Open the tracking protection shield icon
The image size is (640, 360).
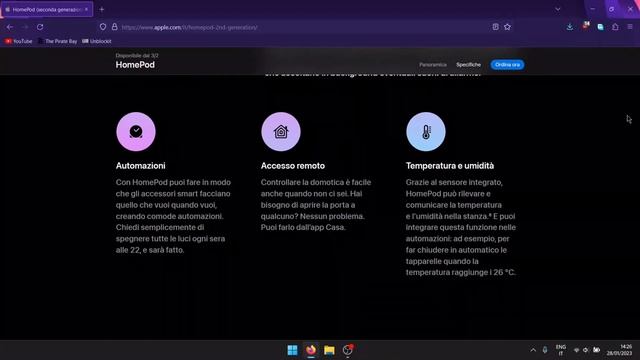103,27
